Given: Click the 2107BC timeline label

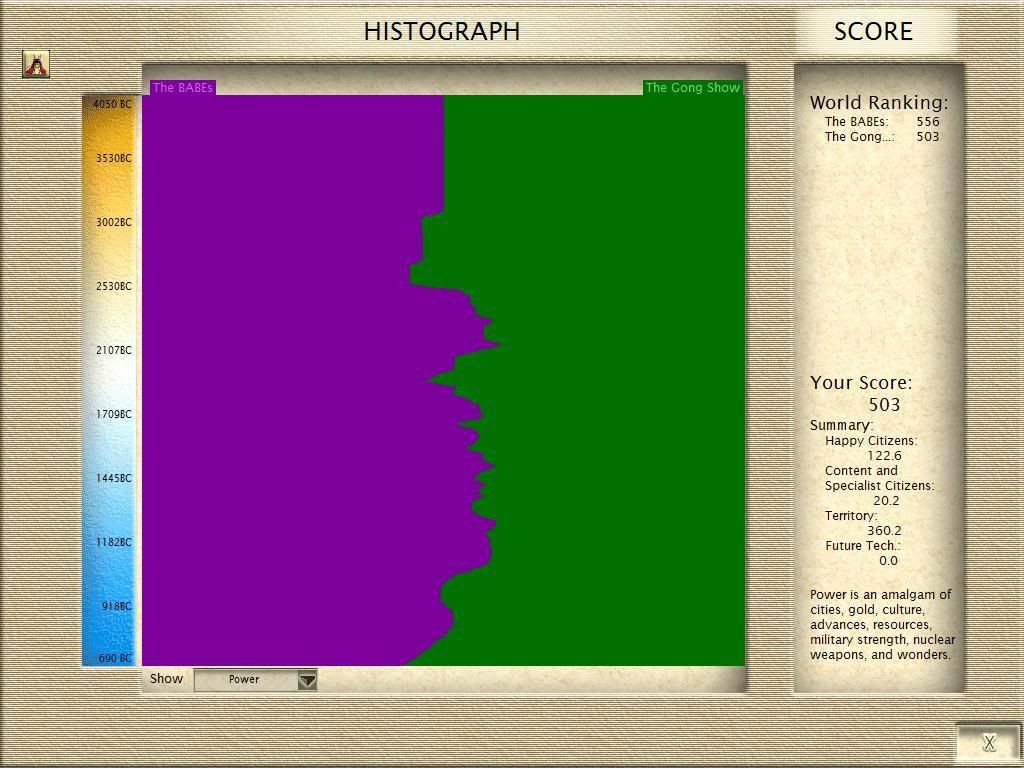Looking at the screenshot, I should click(114, 350).
